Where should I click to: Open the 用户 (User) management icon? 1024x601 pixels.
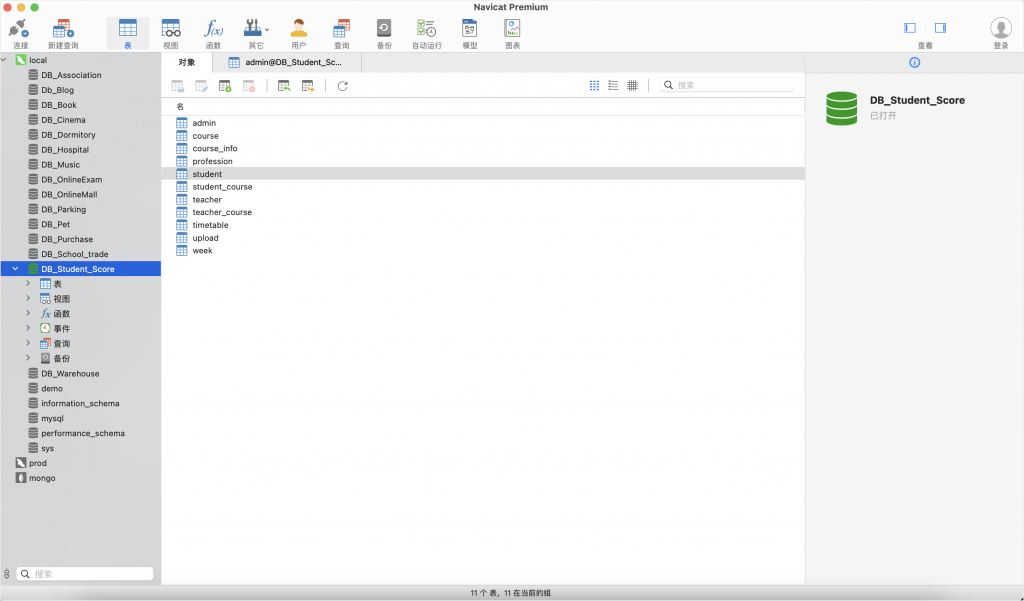point(298,32)
